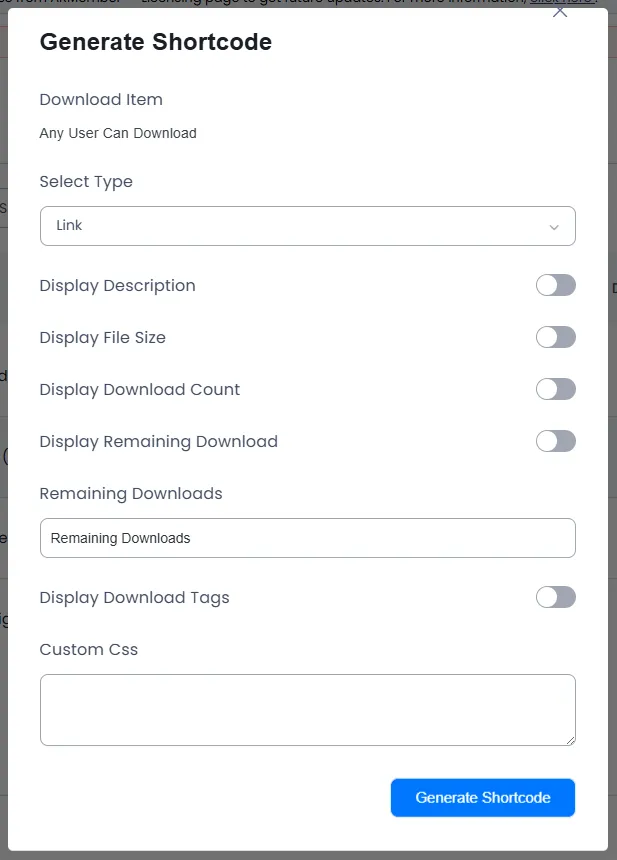Image resolution: width=617 pixels, height=860 pixels.
Task: Switch on Display Remaining Download
Action: click(x=555, y=441)
